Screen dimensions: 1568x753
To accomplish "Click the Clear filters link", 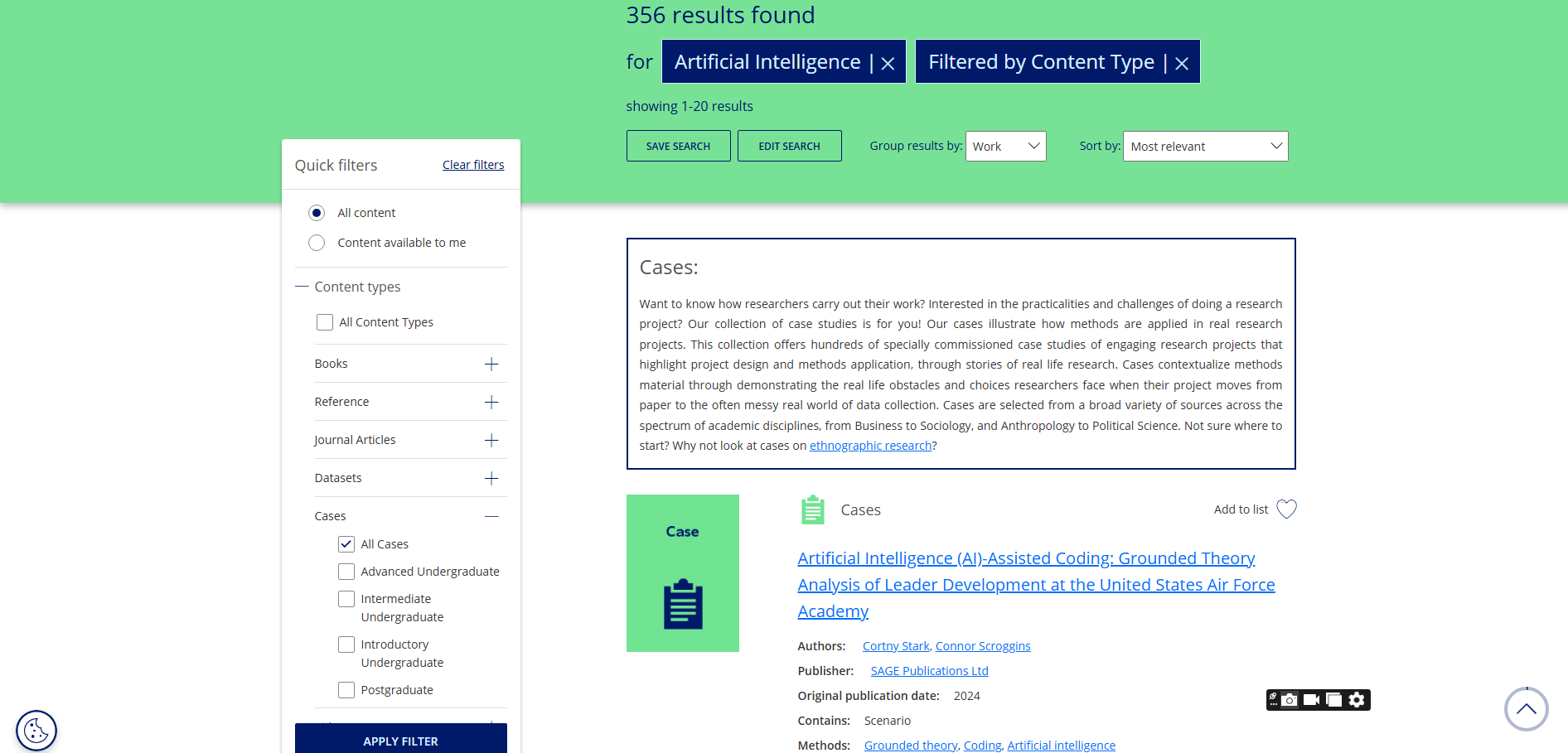I will [473, 165].
